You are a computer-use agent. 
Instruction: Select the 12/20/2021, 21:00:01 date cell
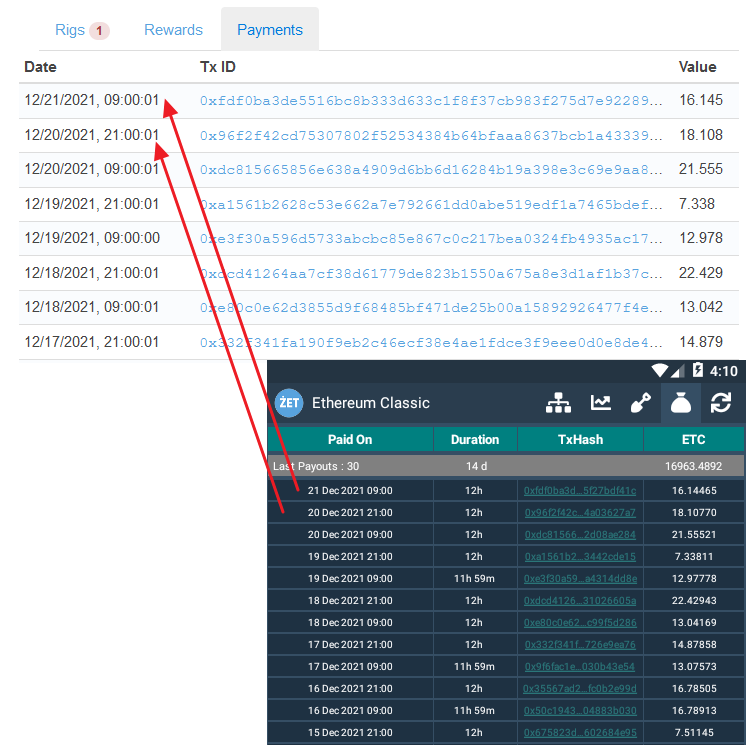coord(92,135)
